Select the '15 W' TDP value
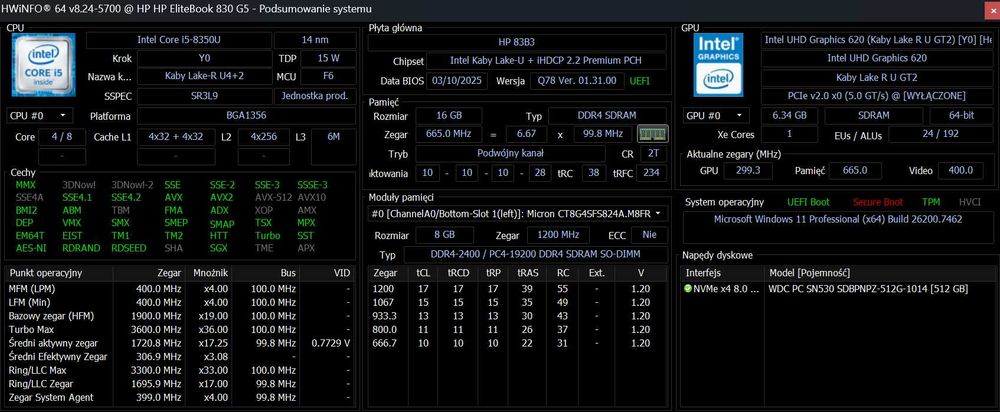This screenshot has width=1000, height=412. click(328, 59)
